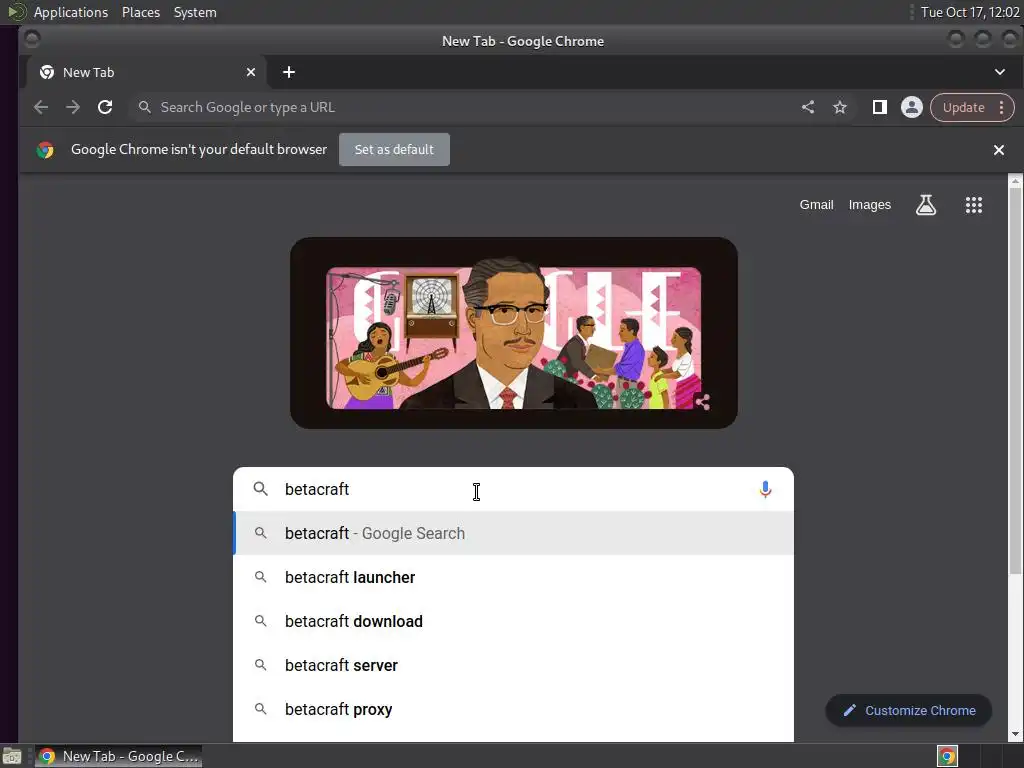This screenshot has width=1024, height=768.
Task: Open the Images link
Action: pos(869,205)
